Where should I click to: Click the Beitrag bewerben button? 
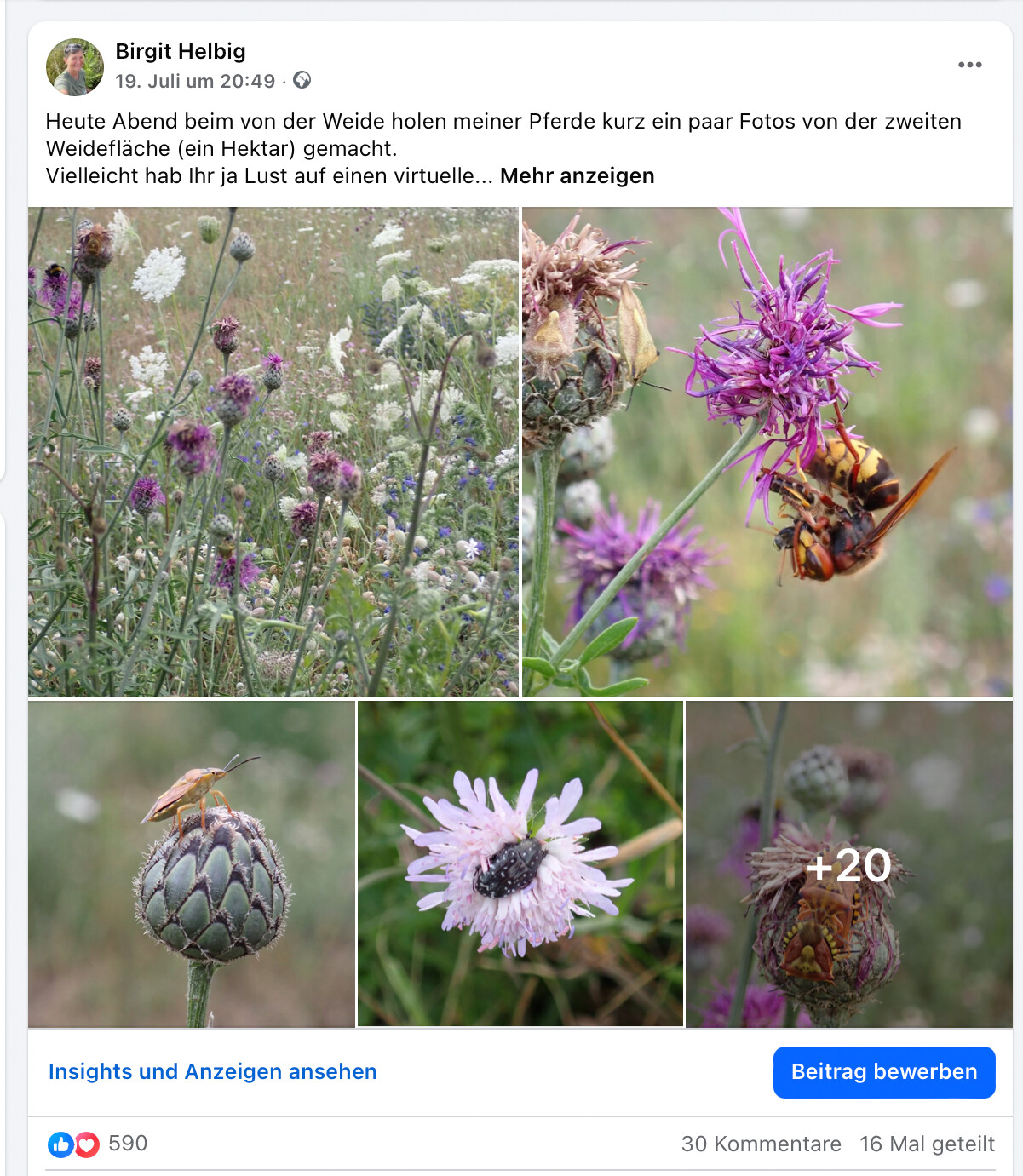coord(884,1072)
